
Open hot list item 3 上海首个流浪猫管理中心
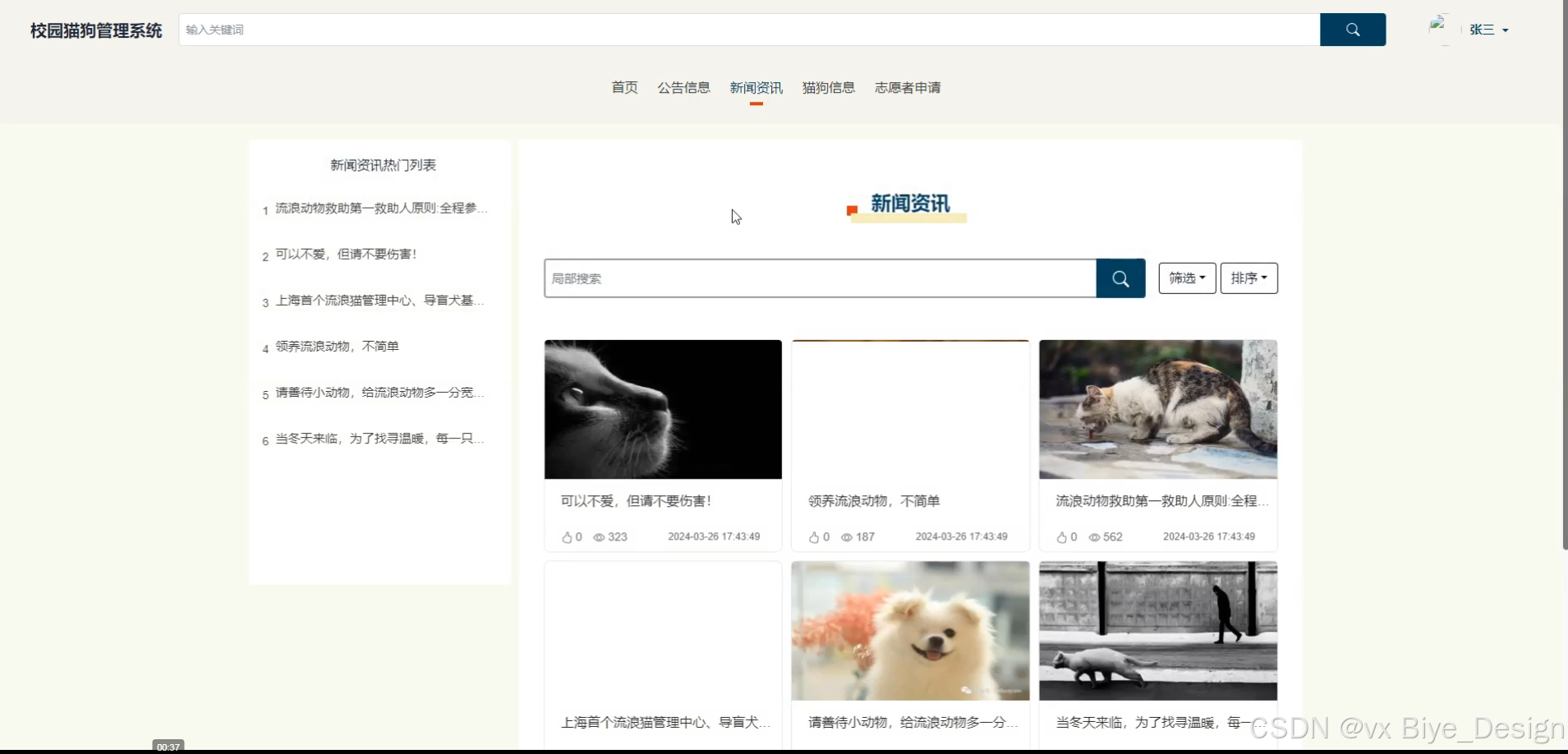click(379, 301)
